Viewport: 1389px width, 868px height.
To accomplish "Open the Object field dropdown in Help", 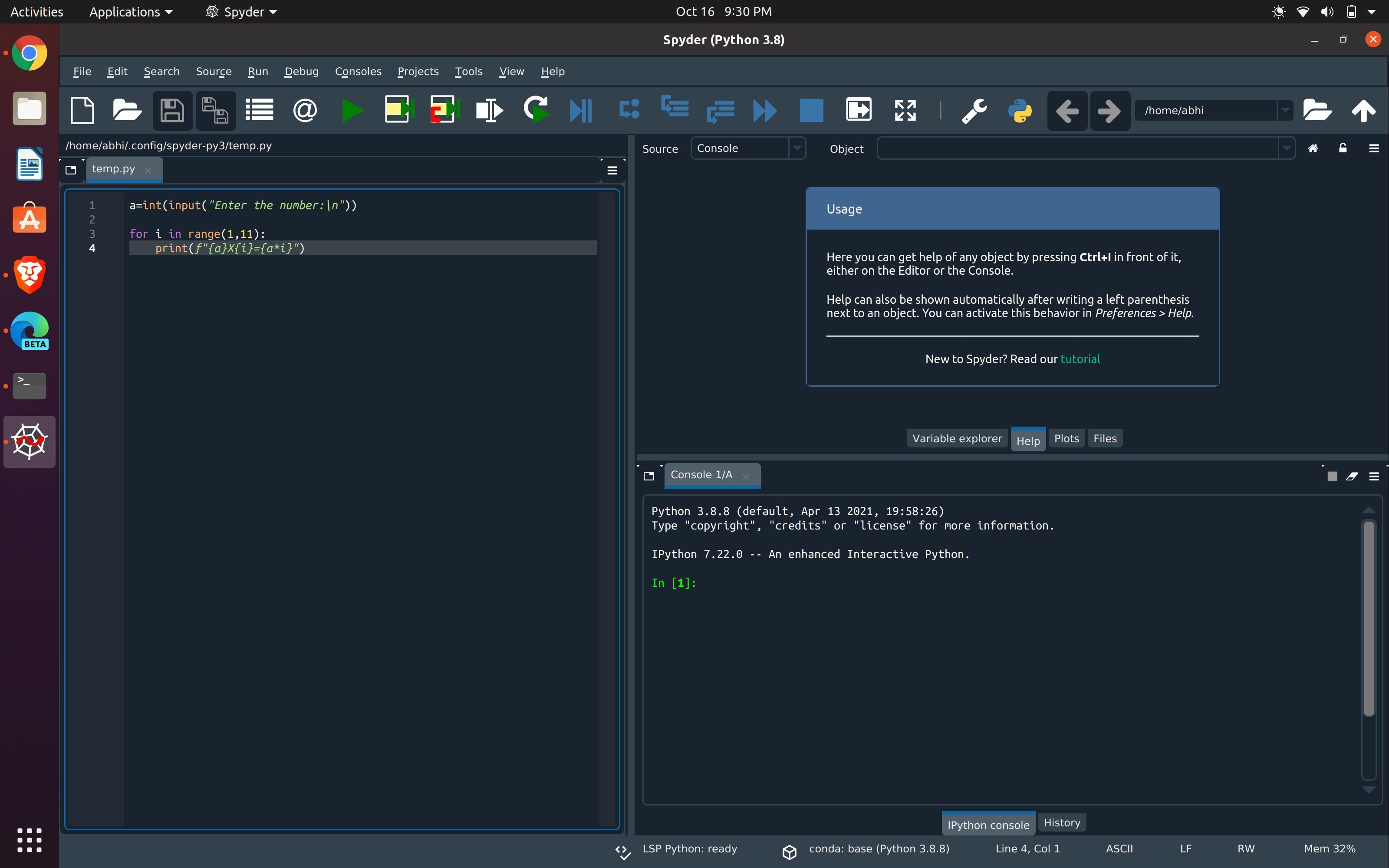I will [x=1287, y=148].
